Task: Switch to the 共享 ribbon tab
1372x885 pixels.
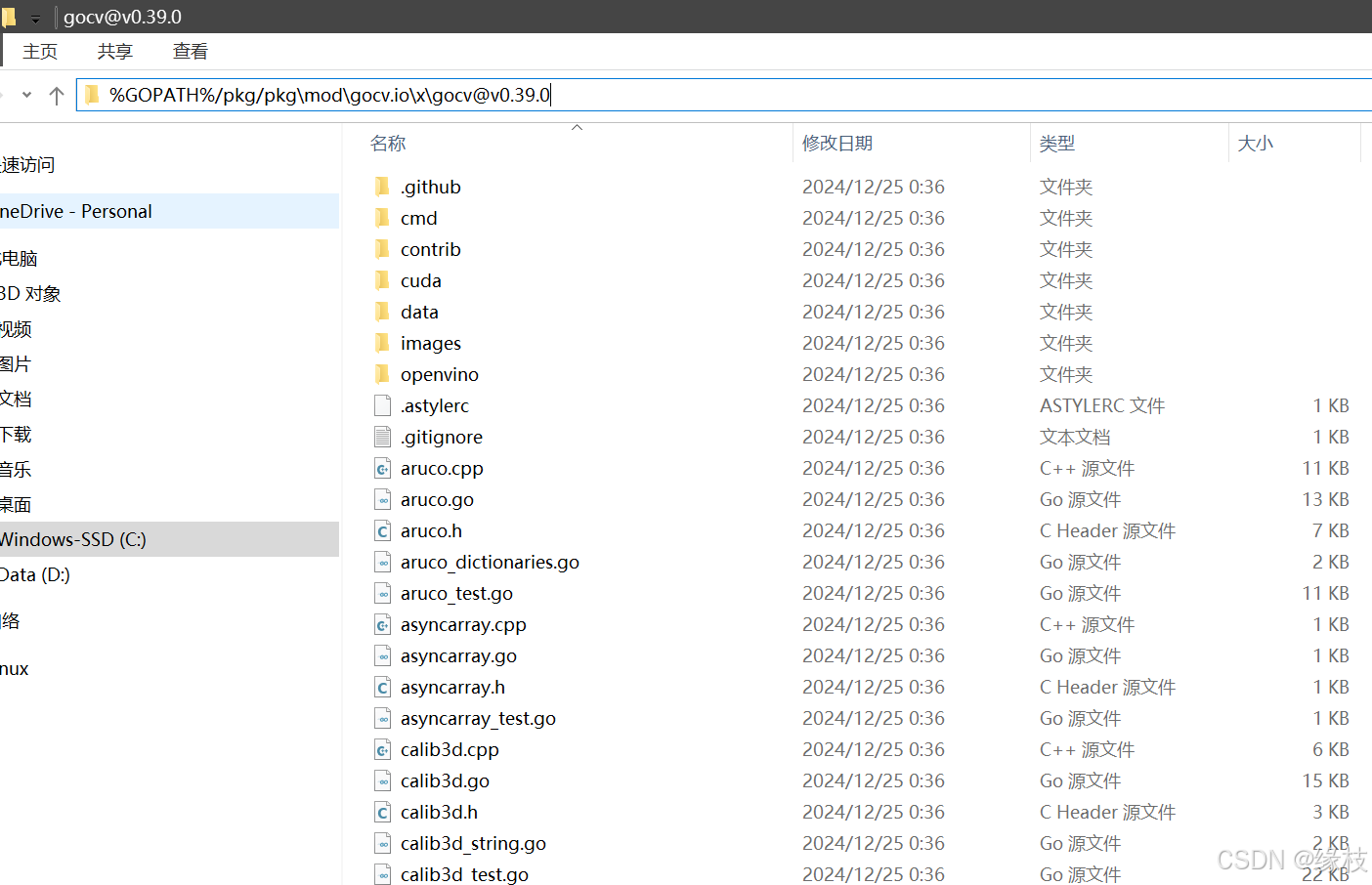Action: (114, 51)
